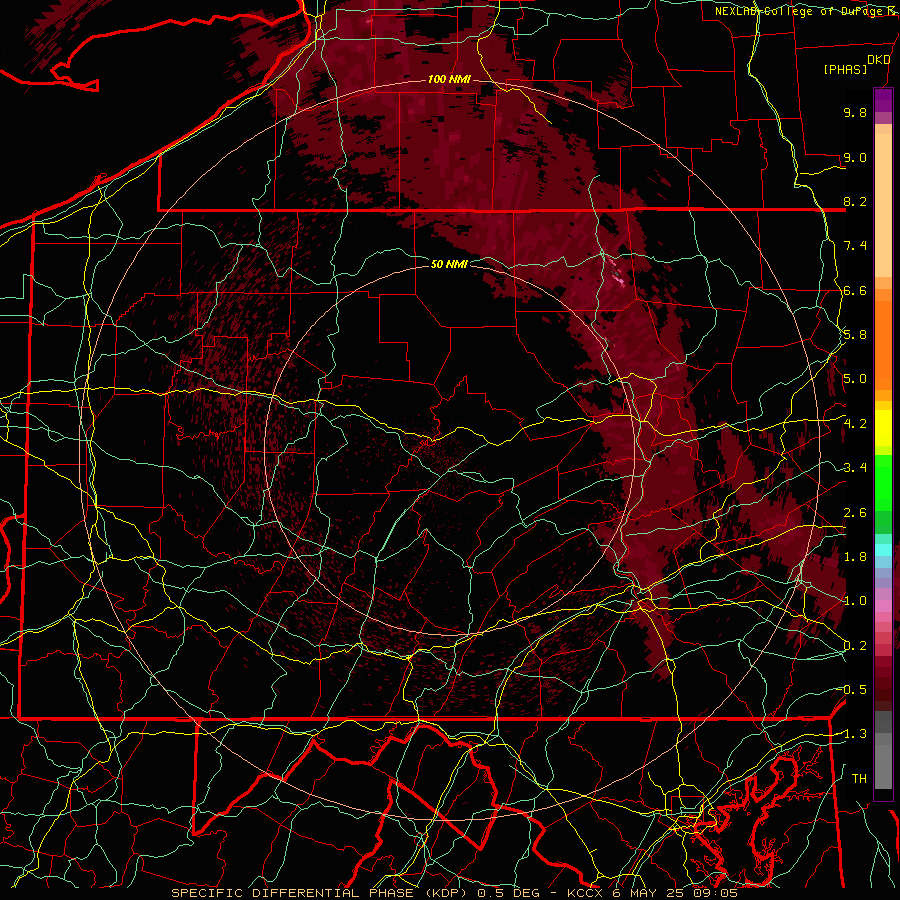
Task: Pick the purple swatch atop the color bar
Action: tap(883, 100)
